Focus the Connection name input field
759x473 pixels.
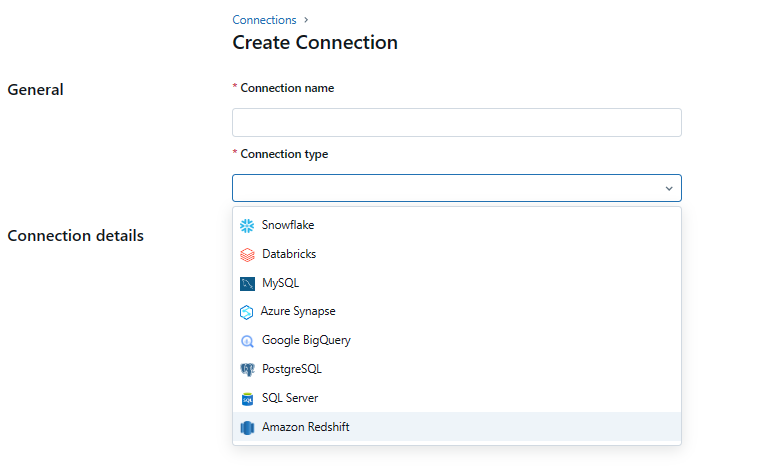(x=457, y=122)
